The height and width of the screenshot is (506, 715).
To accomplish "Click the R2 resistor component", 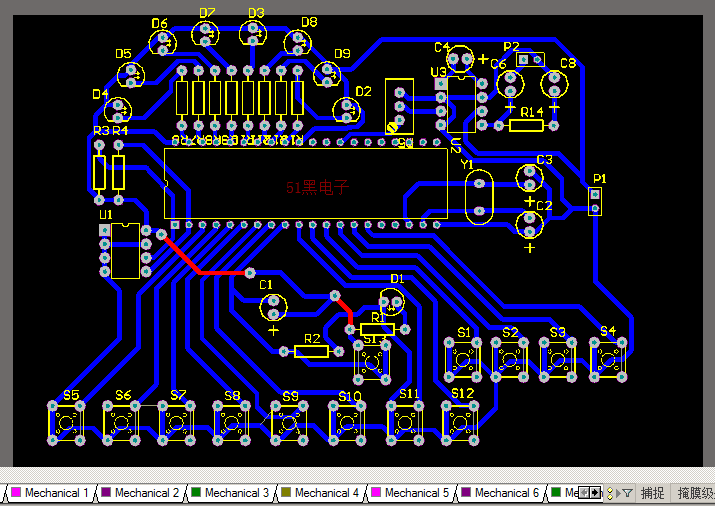I will (312, 351).
